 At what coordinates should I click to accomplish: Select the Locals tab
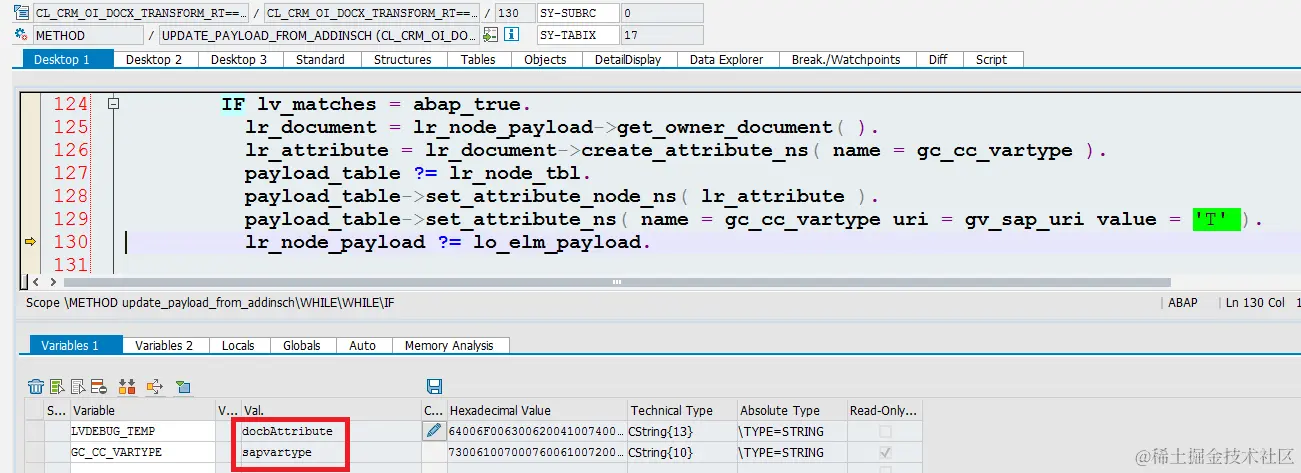[238, 345]
